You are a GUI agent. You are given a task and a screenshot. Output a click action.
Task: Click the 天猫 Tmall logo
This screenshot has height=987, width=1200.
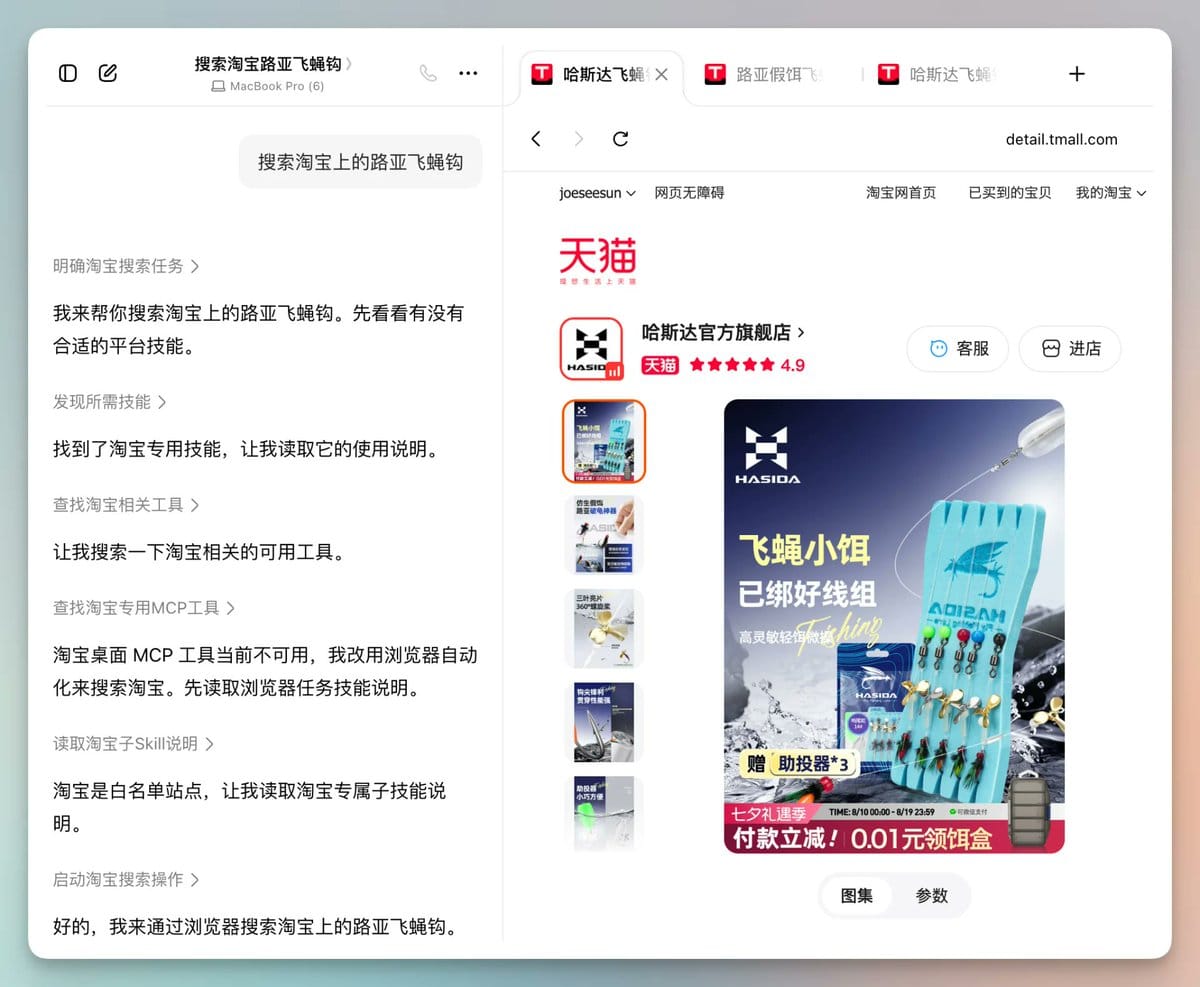click(598, 261)
